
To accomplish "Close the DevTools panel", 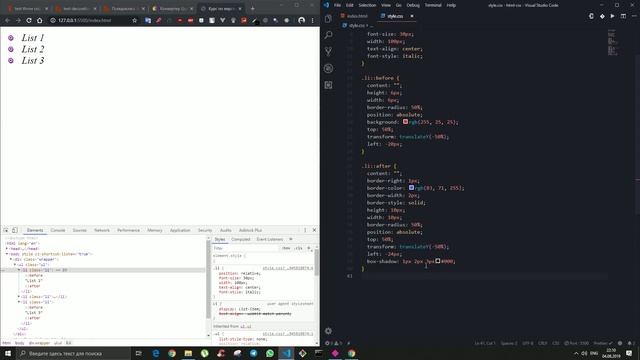I will (314, 230).
